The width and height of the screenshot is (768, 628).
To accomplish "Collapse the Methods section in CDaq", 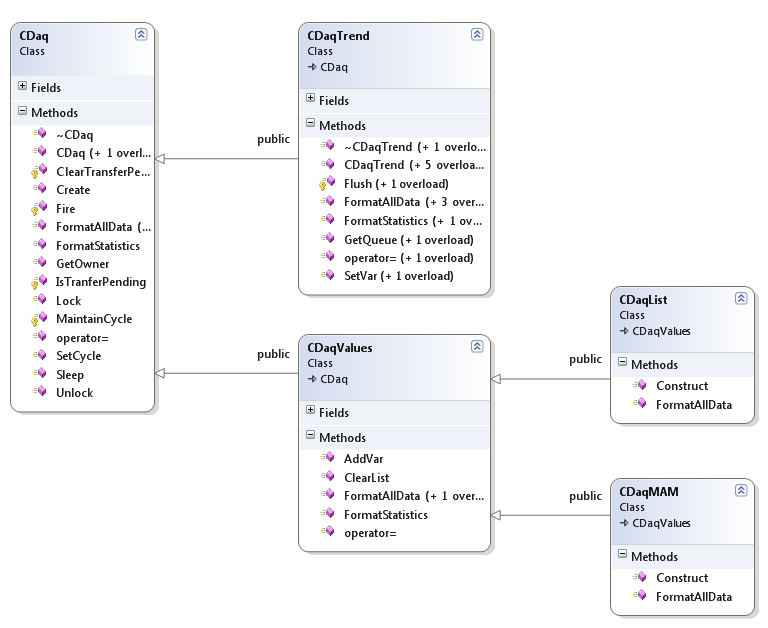I will pos(23,112).
